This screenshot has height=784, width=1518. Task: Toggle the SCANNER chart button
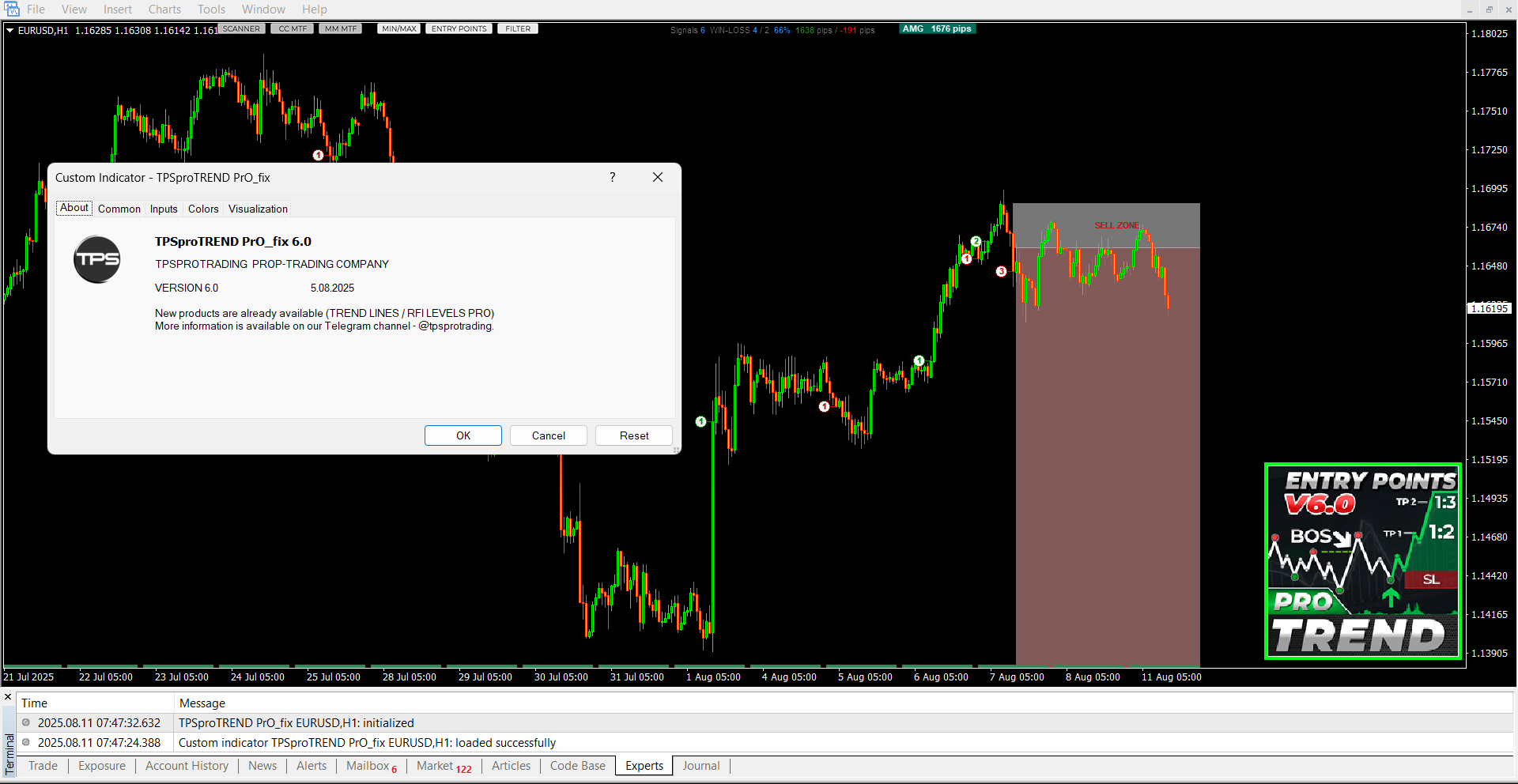pos(241,28)
